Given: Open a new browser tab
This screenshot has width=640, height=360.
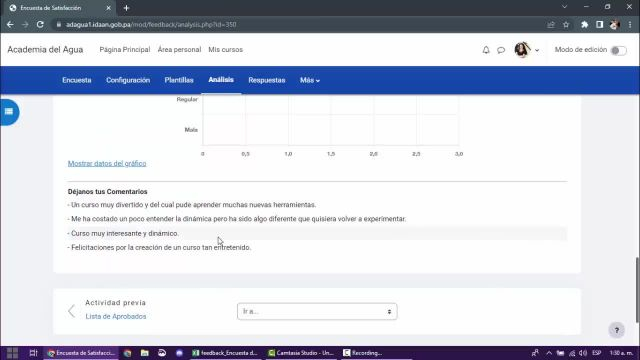Looking at the screenshot, I should coord(126,8).
